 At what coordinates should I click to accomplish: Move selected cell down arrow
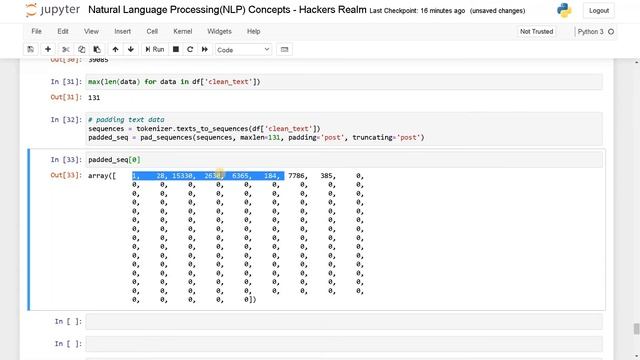(131, 49)
